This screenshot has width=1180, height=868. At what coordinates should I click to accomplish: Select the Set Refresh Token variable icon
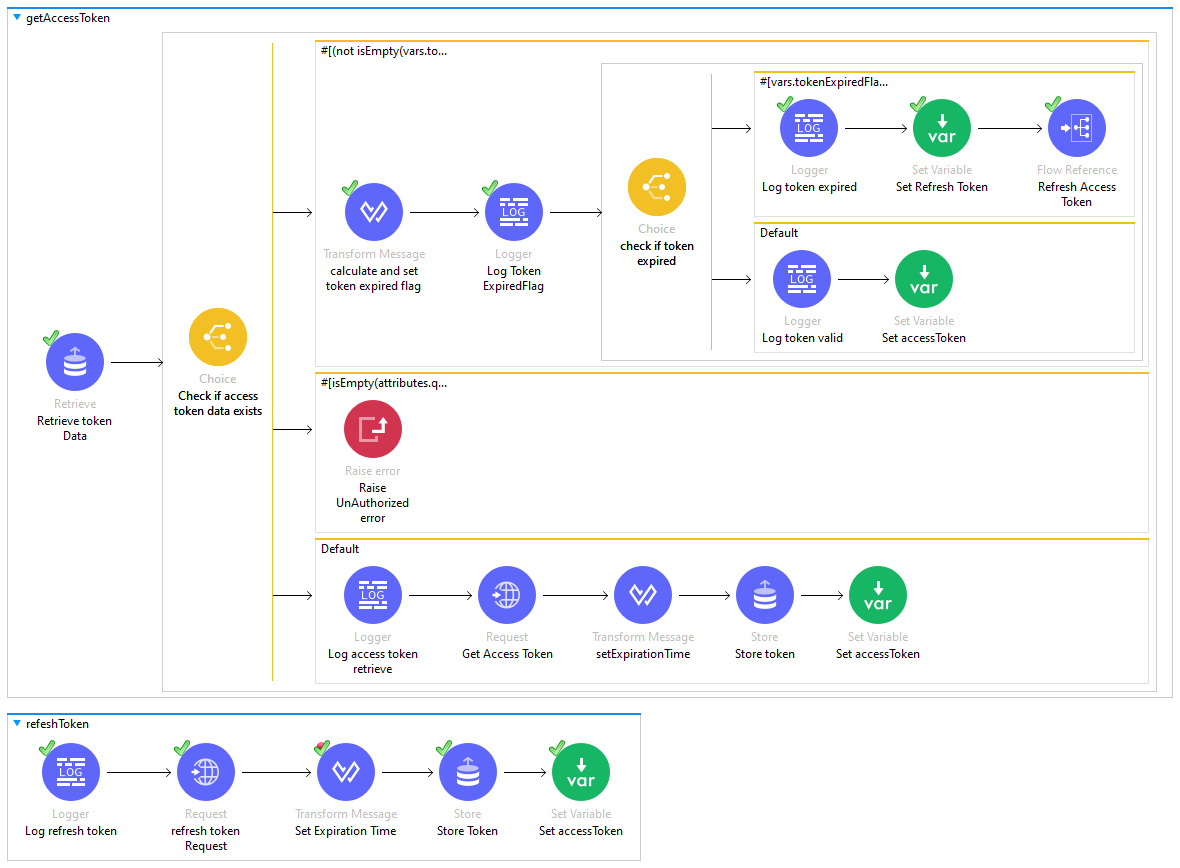tap(941, 129)
